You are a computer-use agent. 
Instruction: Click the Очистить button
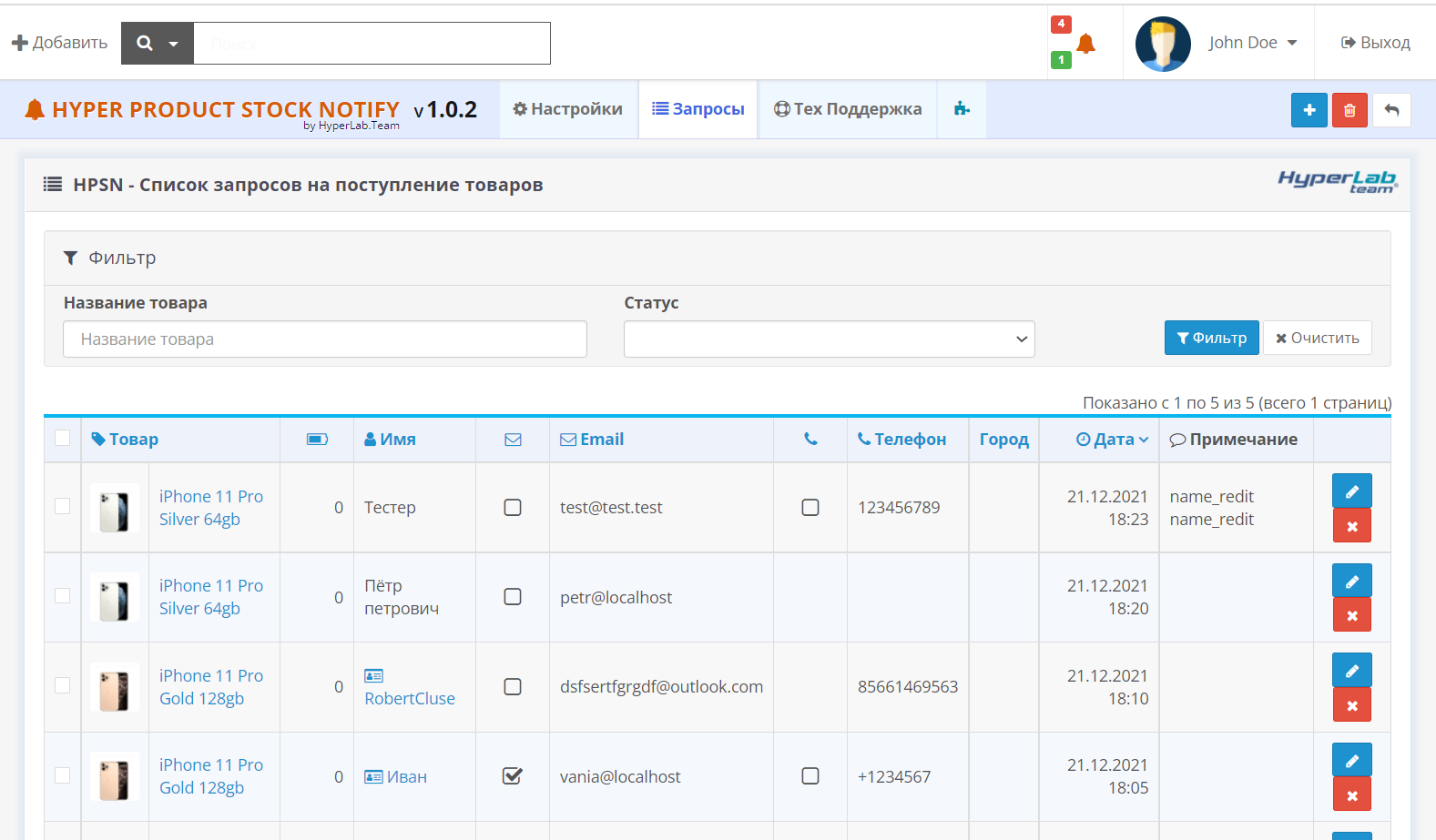(x=1317, y=339)
